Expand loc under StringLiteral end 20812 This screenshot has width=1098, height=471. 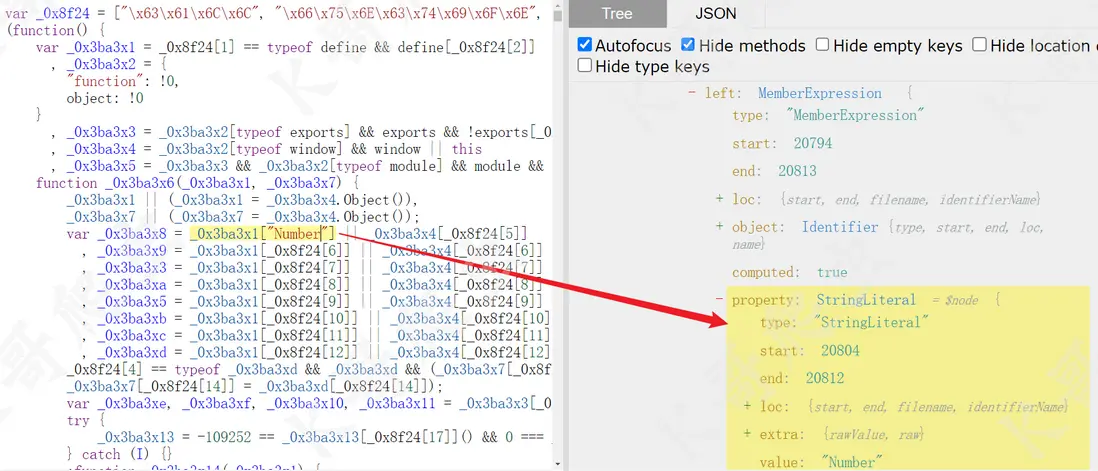(x=748, y=407)
